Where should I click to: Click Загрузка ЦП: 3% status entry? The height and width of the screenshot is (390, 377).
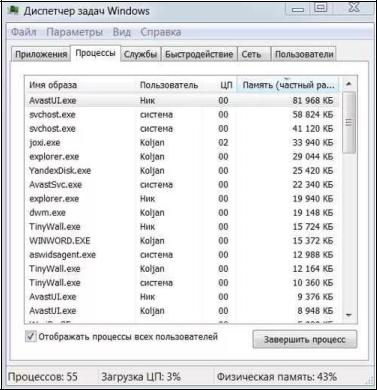coord(141,377)
